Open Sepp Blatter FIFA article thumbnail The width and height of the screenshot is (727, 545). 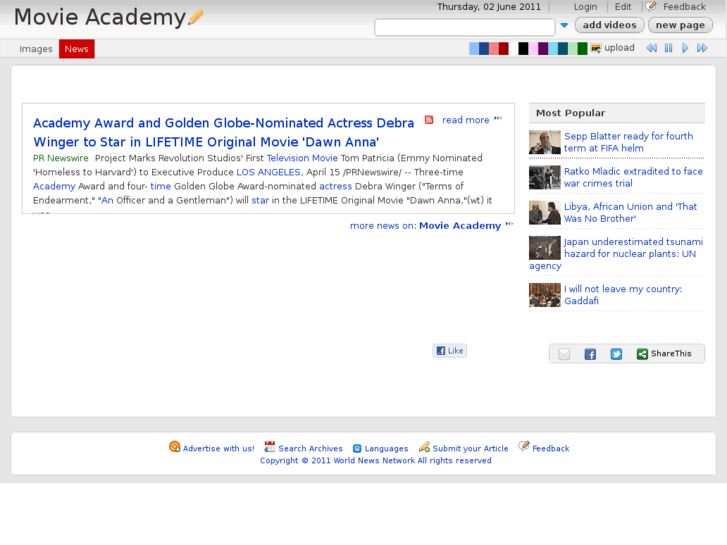click(545, 142)
